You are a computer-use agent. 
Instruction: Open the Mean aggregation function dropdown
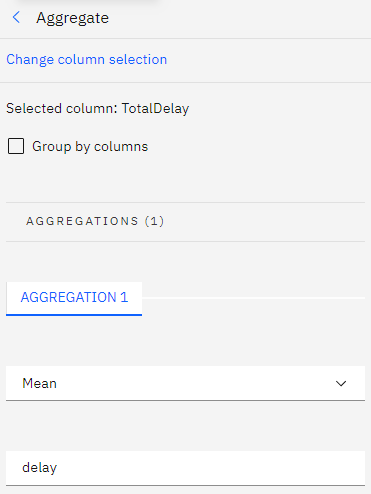185,383
